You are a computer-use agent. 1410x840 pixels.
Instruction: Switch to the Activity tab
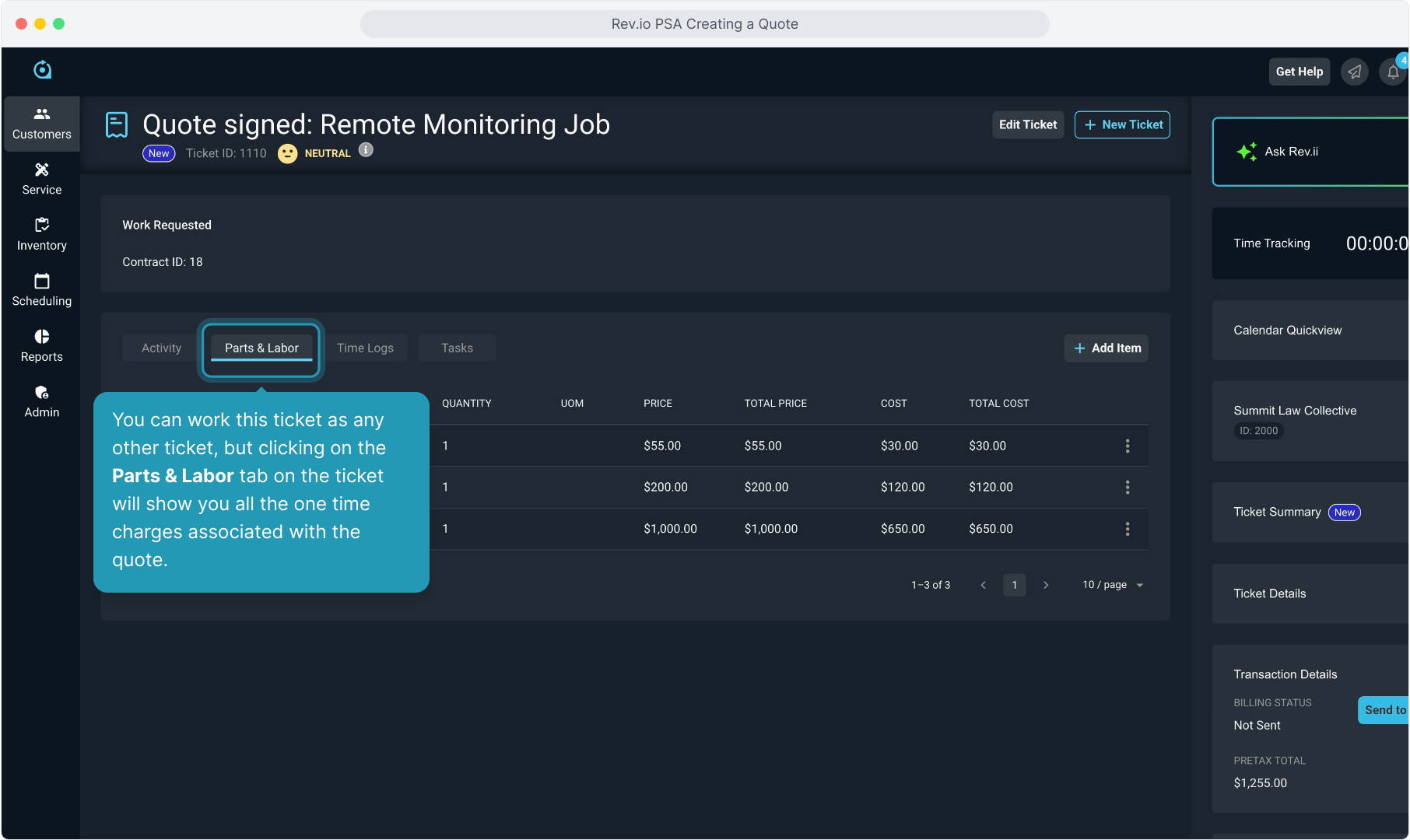click(x=161, y=348)
